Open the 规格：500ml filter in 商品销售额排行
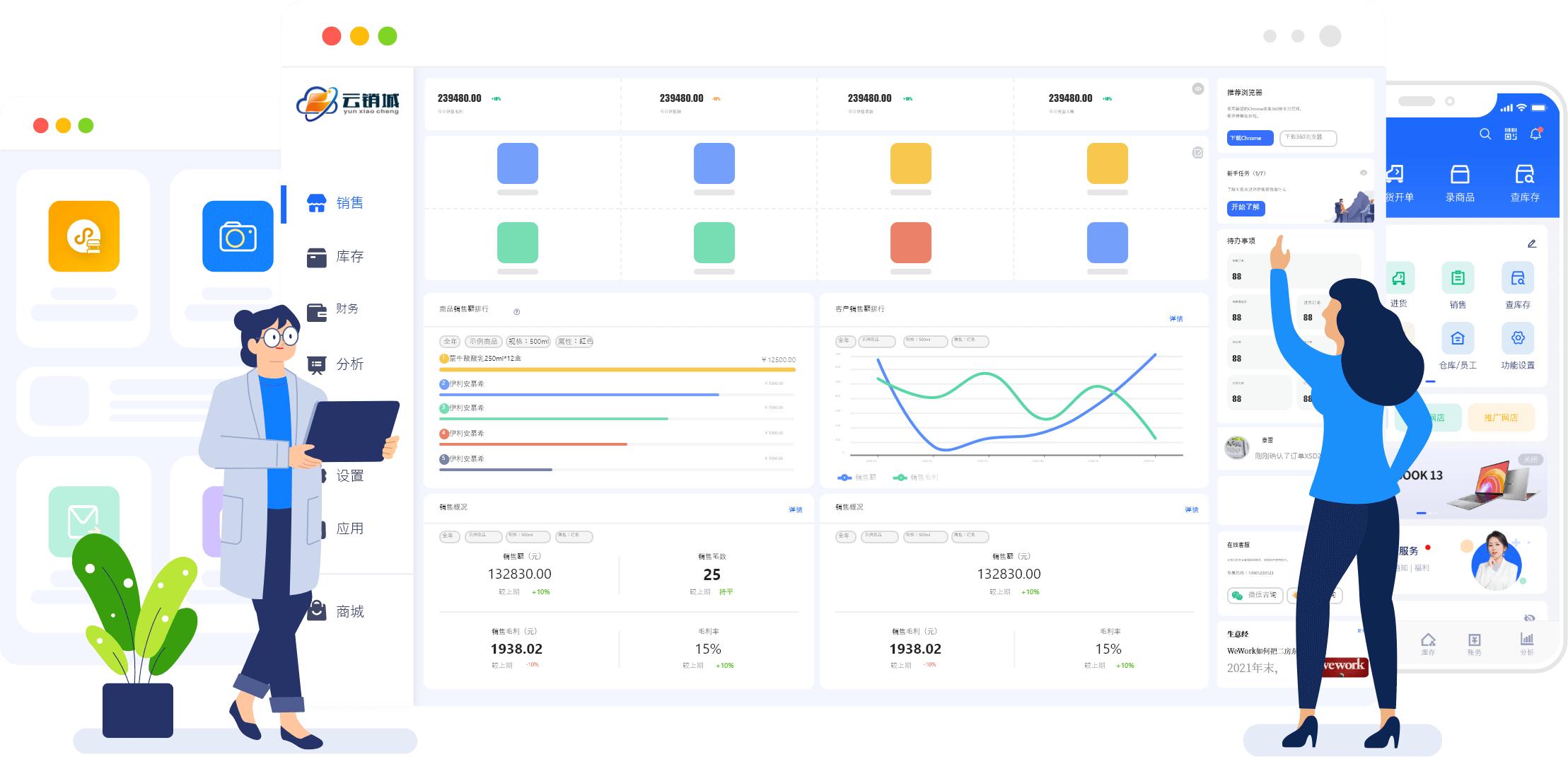 pos(528,342)
